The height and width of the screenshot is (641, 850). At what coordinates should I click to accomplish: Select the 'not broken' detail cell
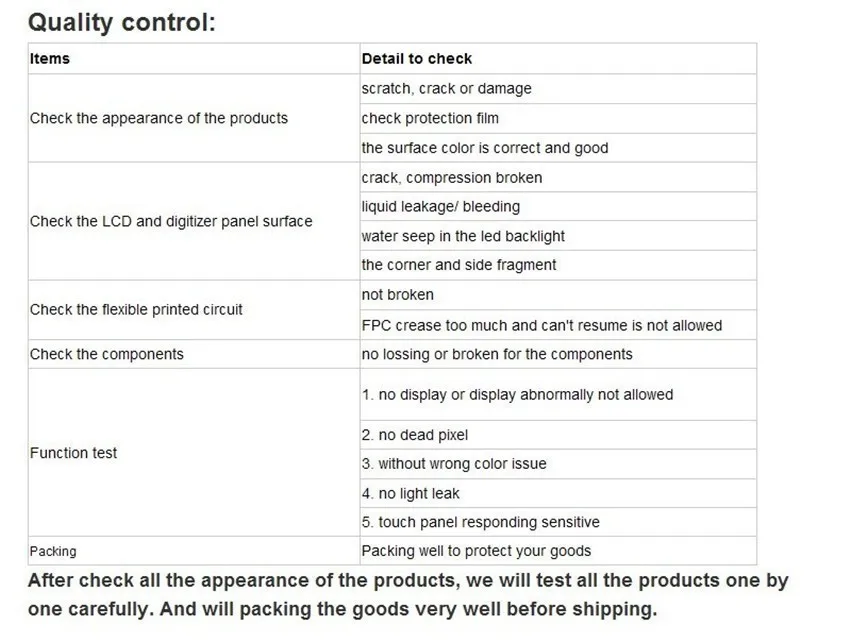pyautogui.click(x=558, y=295)
